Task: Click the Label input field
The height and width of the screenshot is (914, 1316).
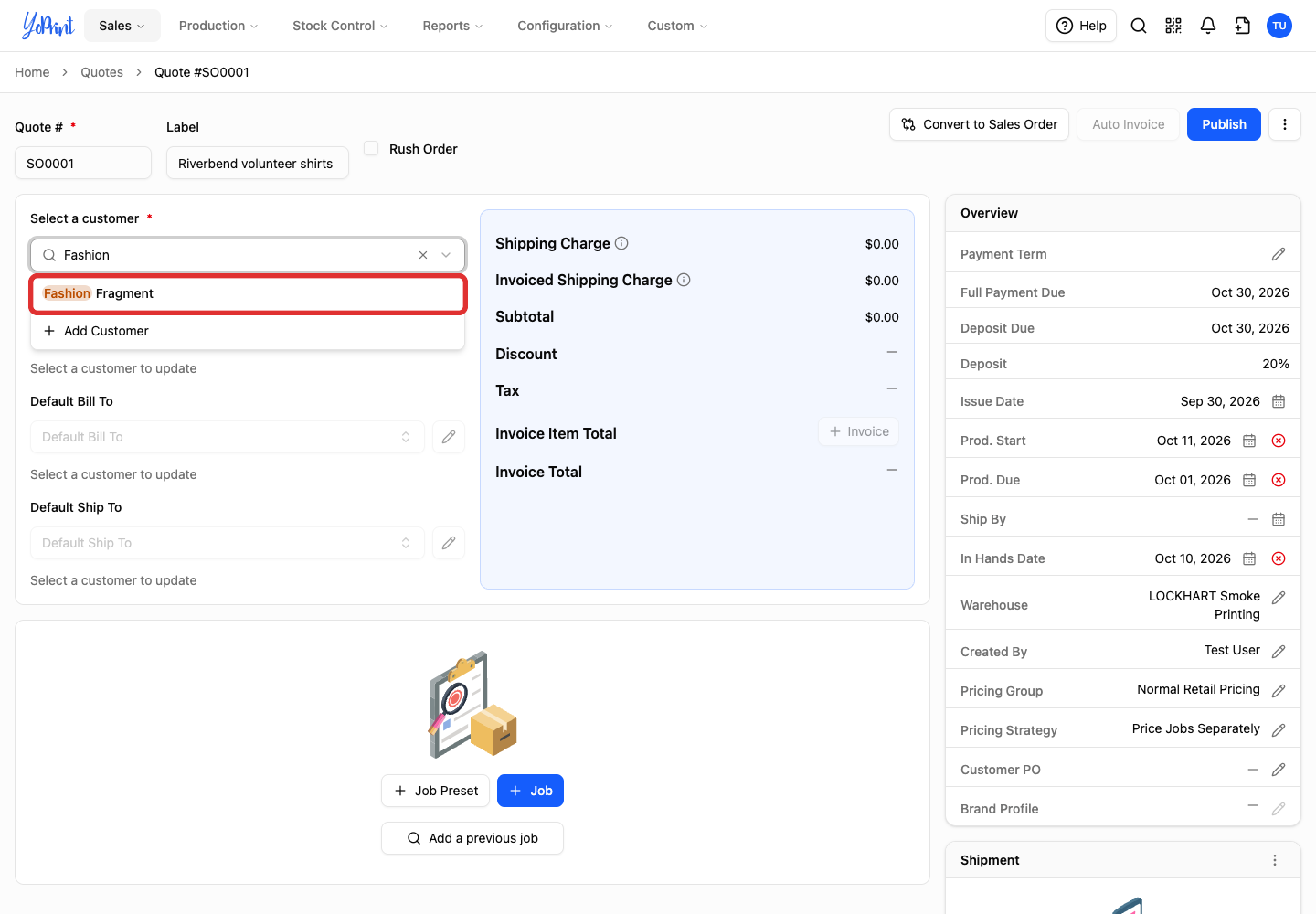Action: (x=258, y=163)
